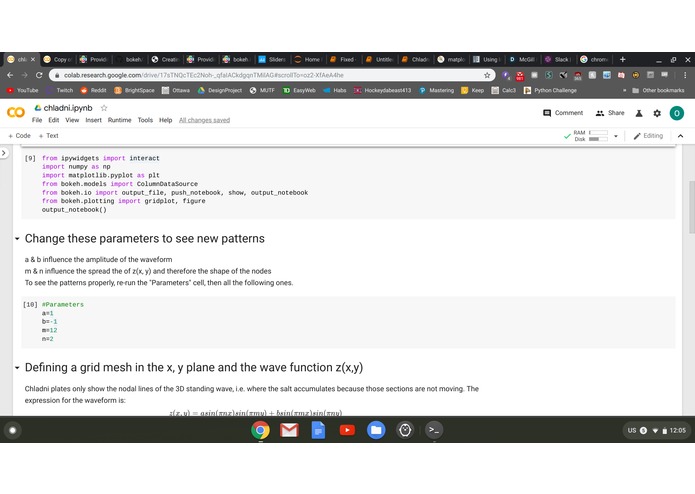This screenshot has width=695, height=494.
Task: Open the View menu
Action: (72, 120)
